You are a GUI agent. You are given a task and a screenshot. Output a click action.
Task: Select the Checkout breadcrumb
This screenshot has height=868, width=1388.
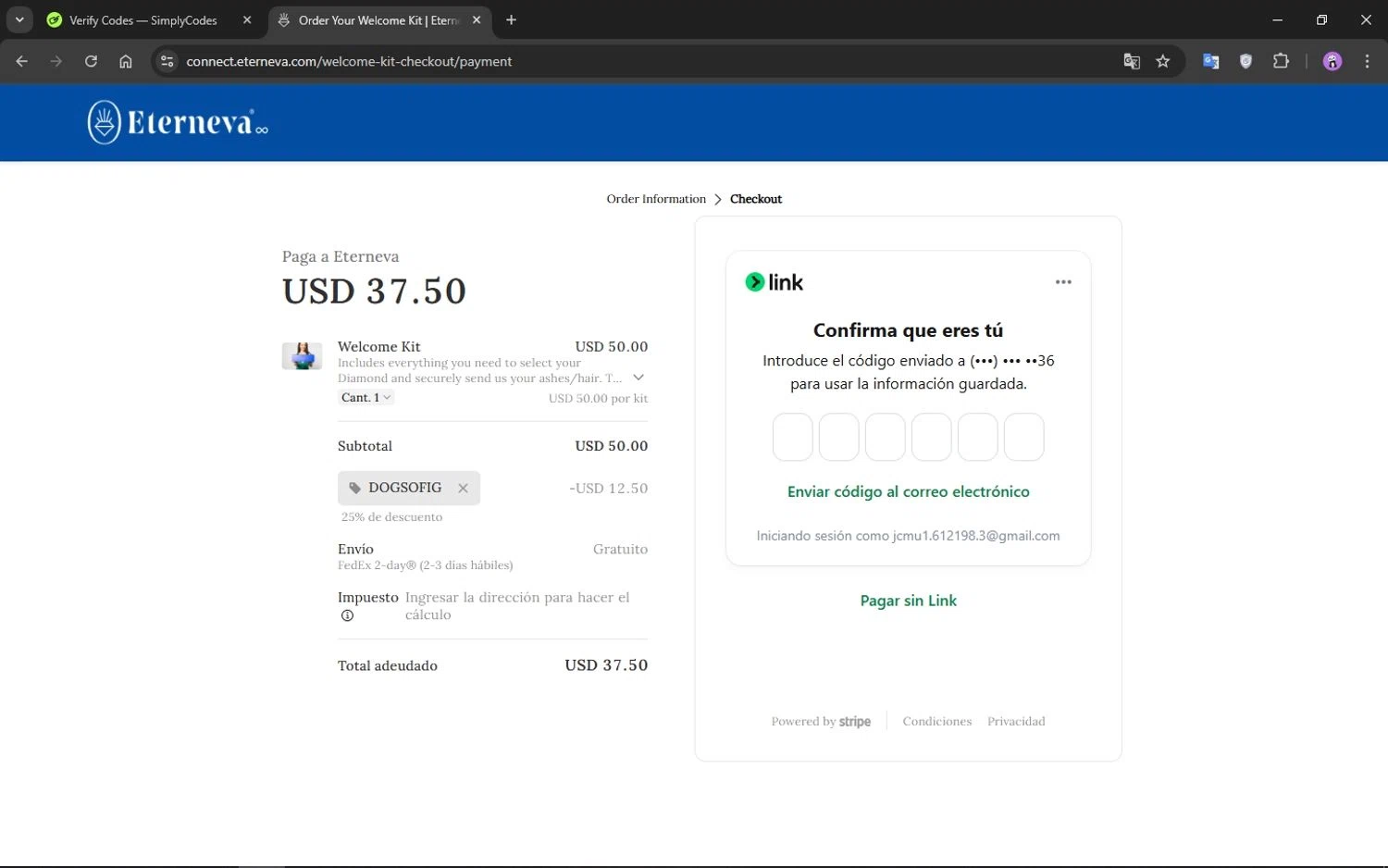(756, 199)
